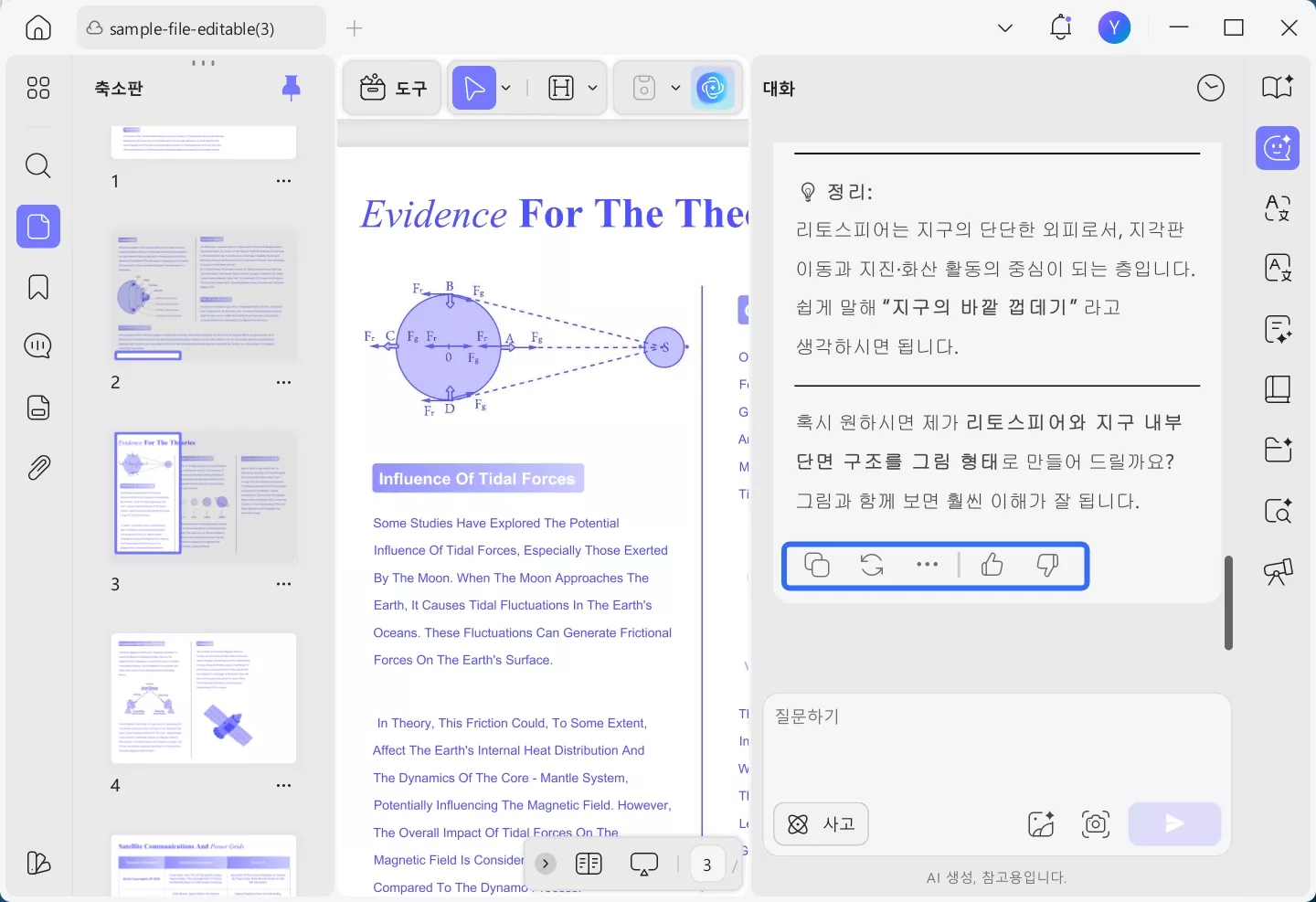Open the document translation icon below translate
Viewport: 1316px width, 902px height.
[1278, 268]
